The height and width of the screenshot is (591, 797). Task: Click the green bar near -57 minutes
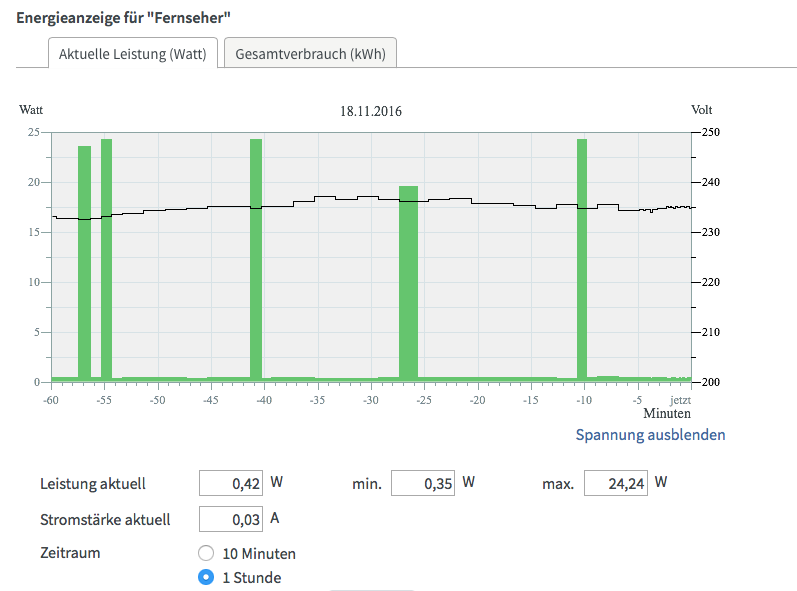(x=84, y=260)
